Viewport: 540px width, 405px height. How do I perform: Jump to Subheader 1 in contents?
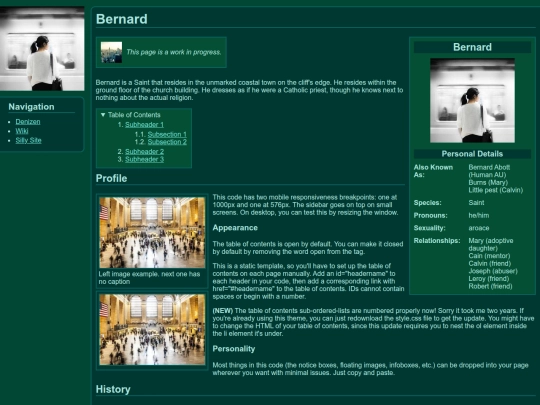point(144,125)
